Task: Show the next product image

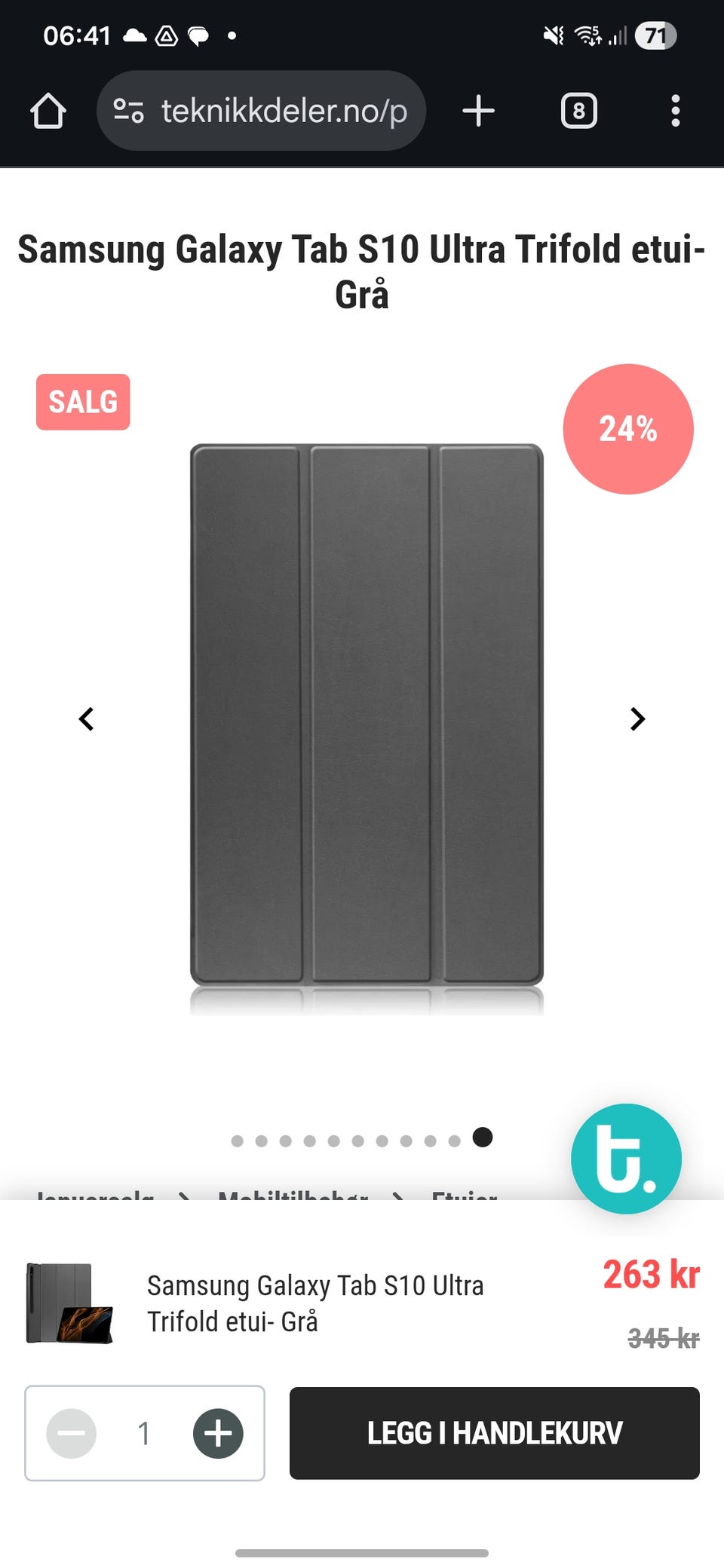Action: coord(637,719)
